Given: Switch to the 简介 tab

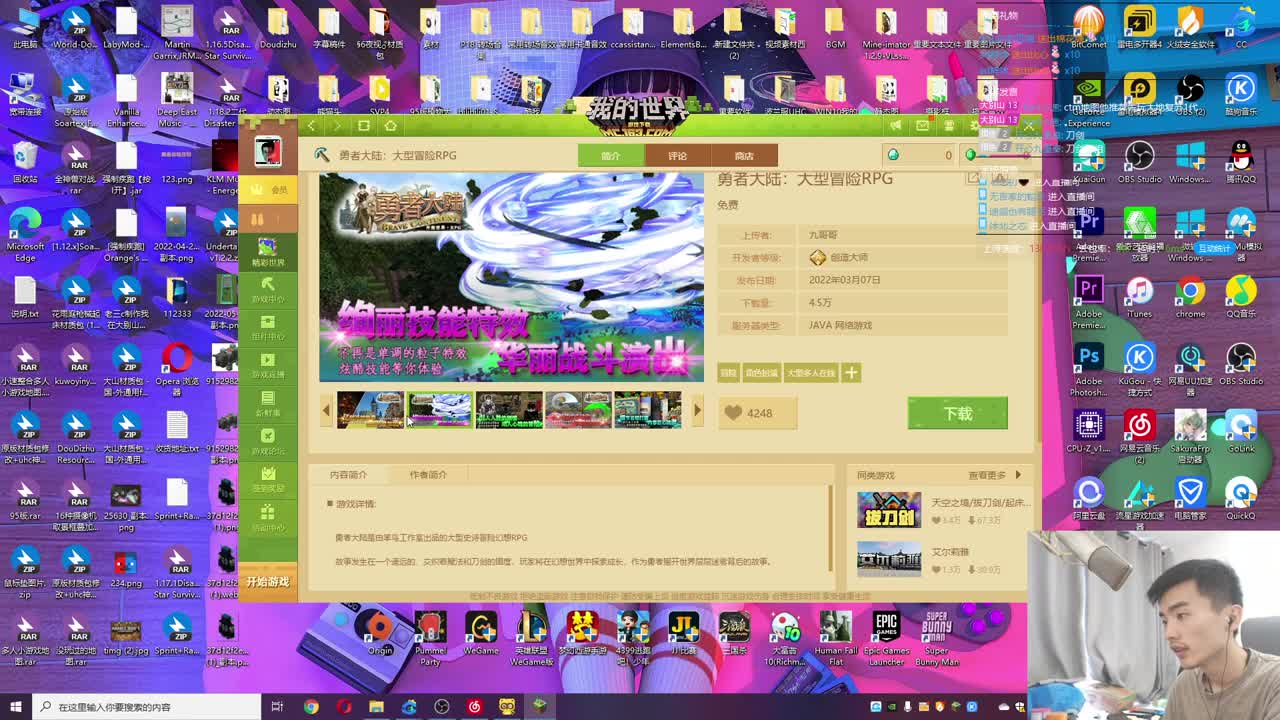Looking at the screenshot, I should point(610,156).
